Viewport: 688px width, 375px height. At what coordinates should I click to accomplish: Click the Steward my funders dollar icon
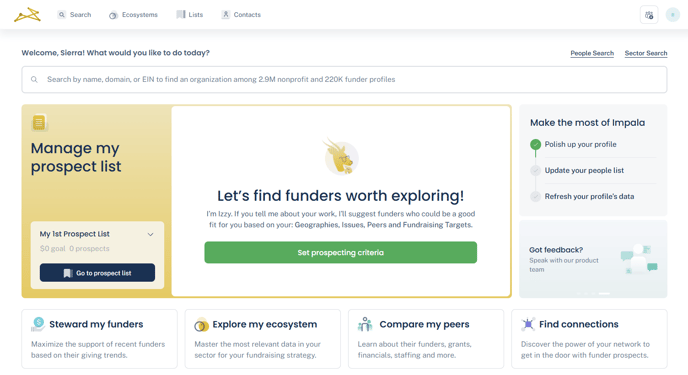point(38,324)
